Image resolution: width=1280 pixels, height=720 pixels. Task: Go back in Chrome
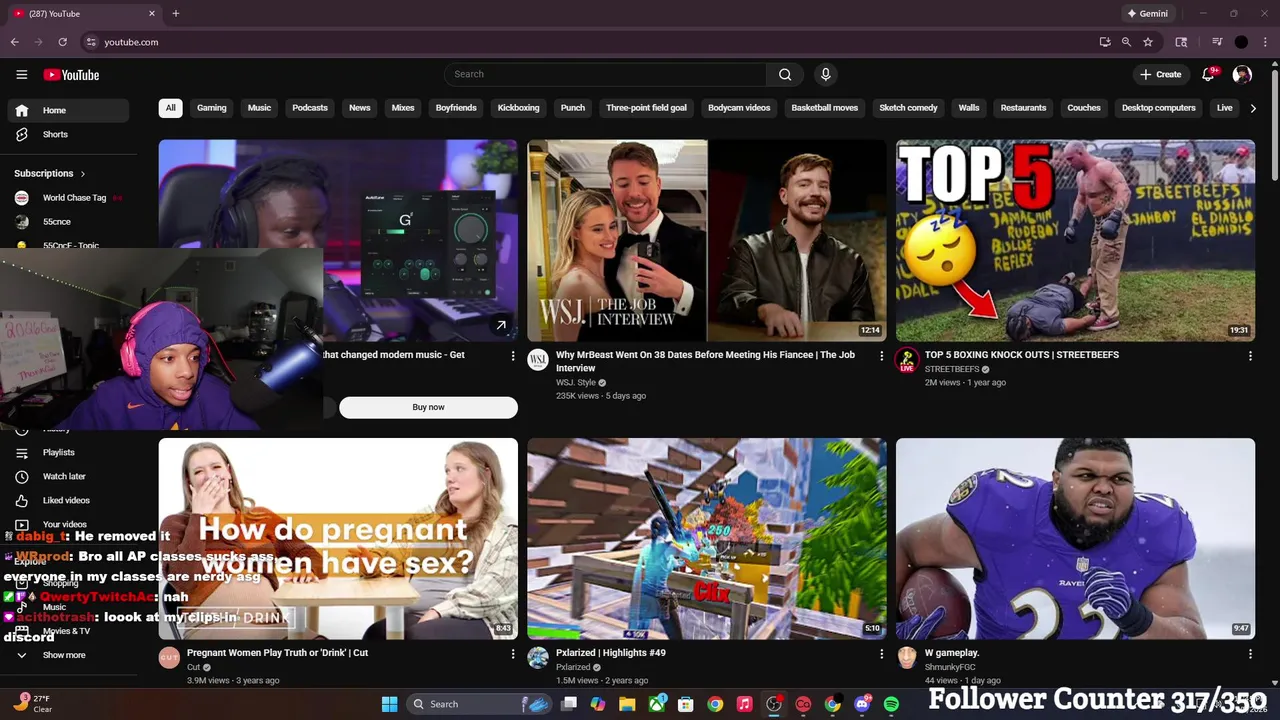(14, 42)
